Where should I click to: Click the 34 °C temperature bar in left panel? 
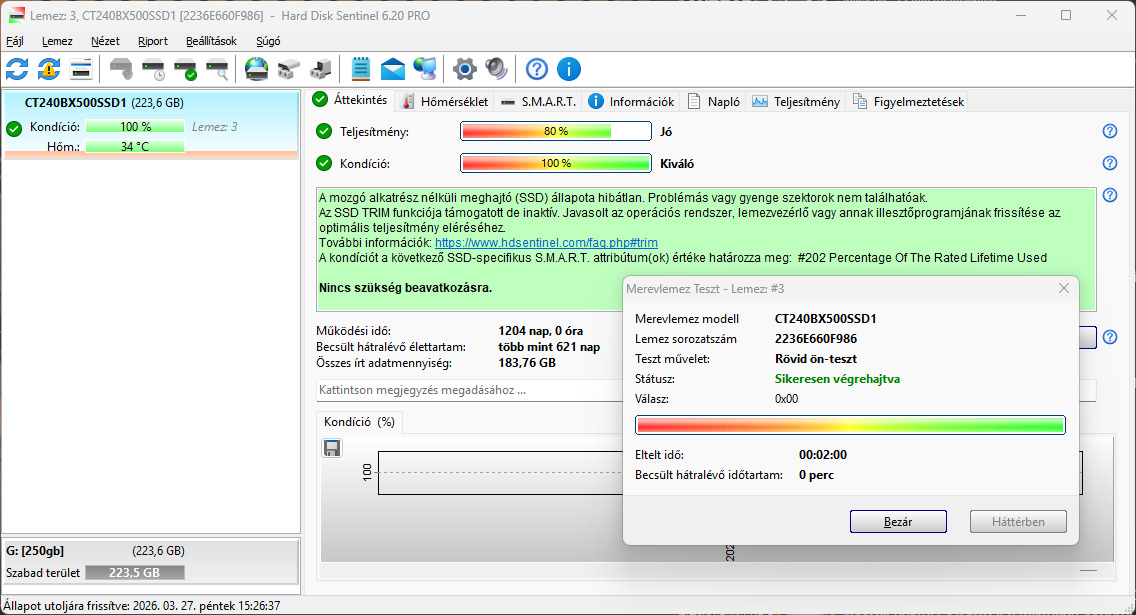pos(135,147)
